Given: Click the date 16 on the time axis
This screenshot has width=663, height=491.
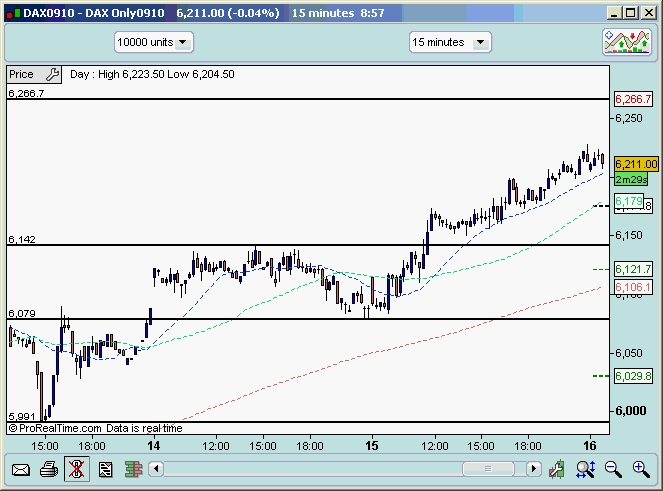Looking at the screenshot, I should (x=589, y=446).
